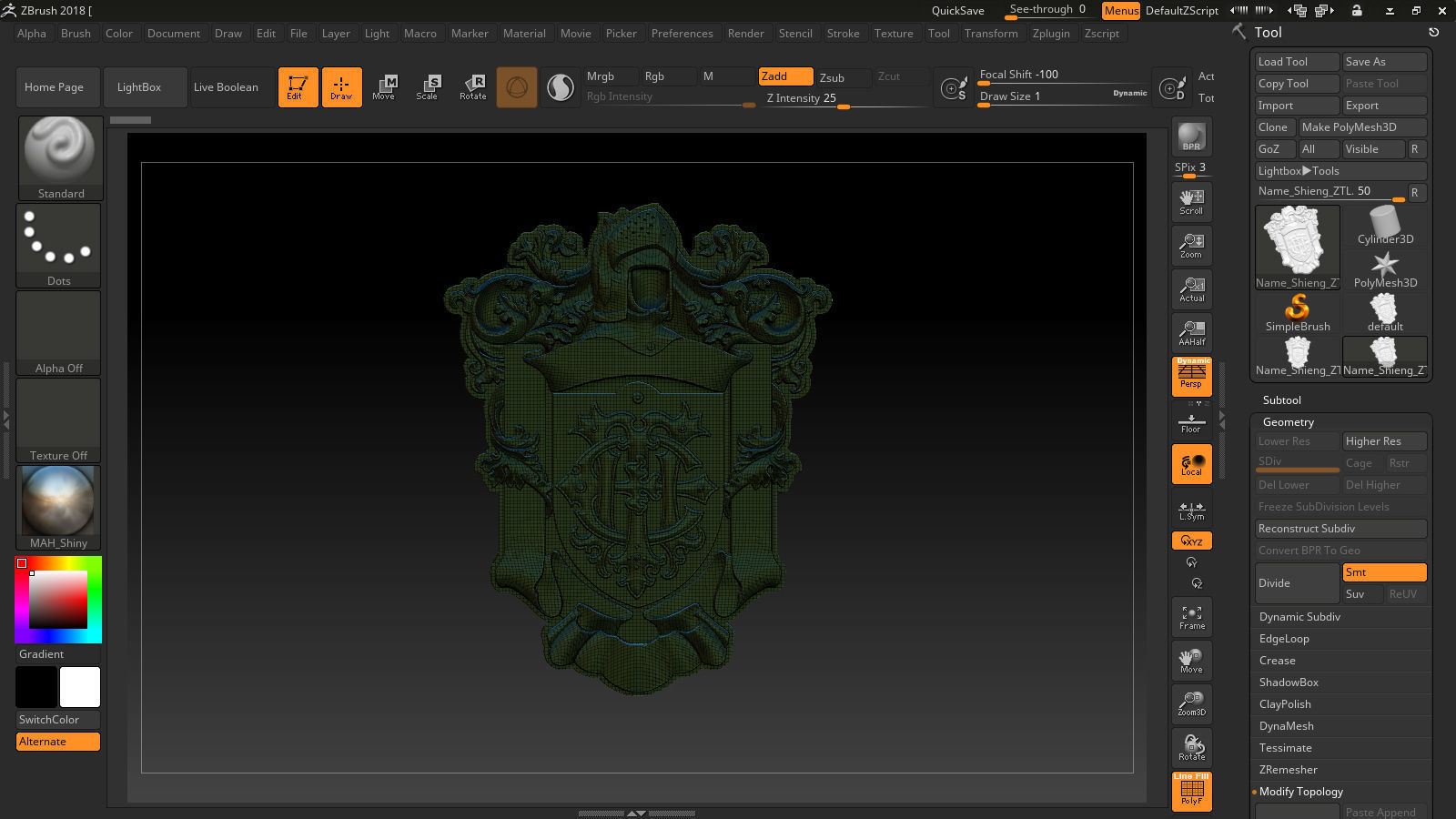Select the Rotate gizmo icon in top shelf
Viewport: 1456px width, 819px height.
[x=472, y=87]
